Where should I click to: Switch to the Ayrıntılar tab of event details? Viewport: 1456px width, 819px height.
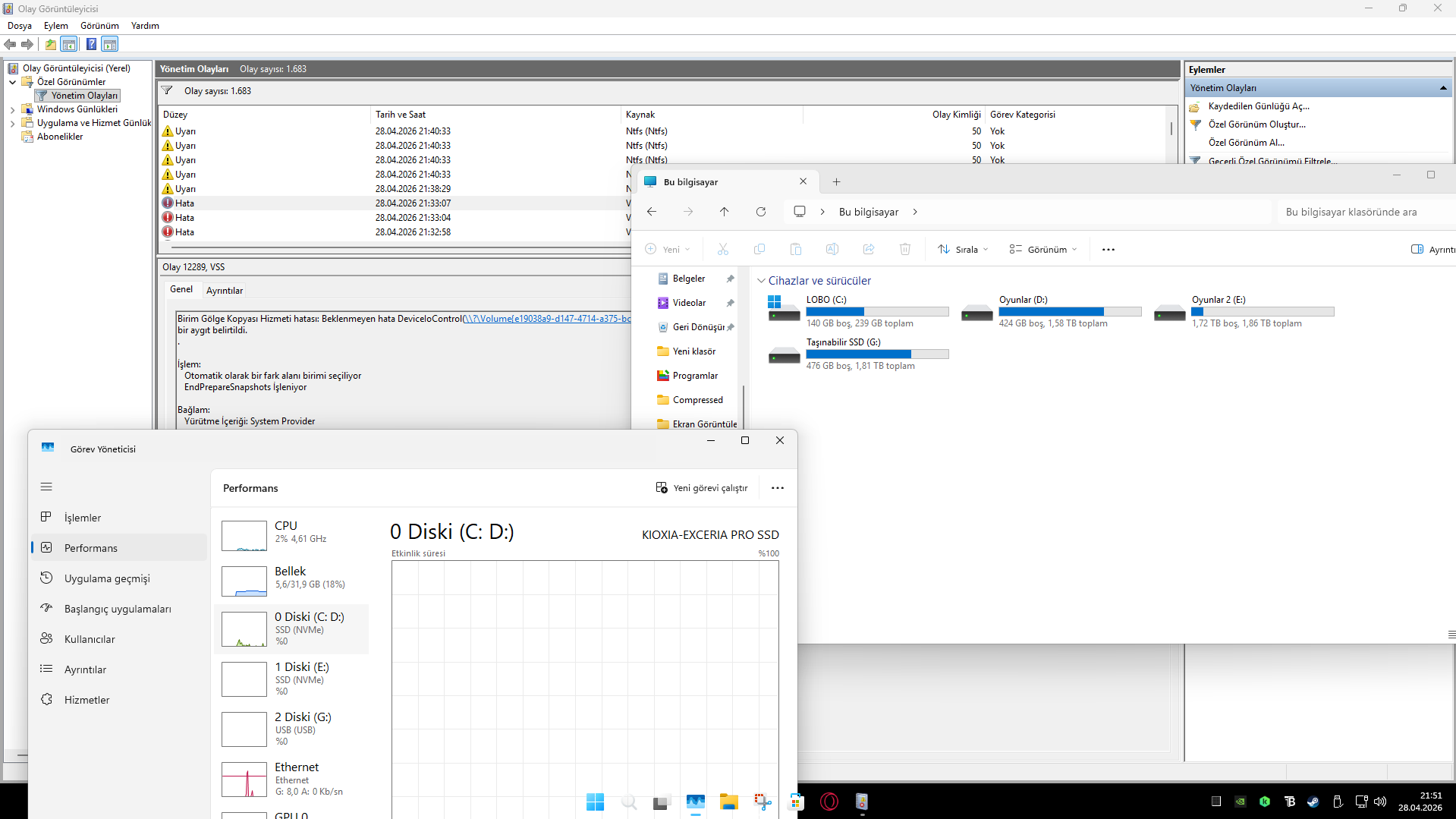pos(225,291)
